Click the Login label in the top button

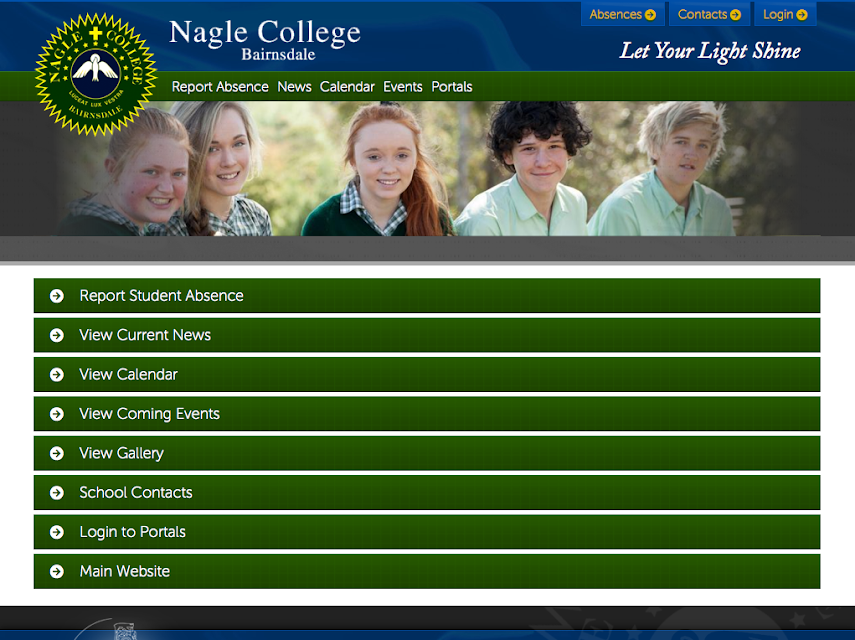(778, 15)
